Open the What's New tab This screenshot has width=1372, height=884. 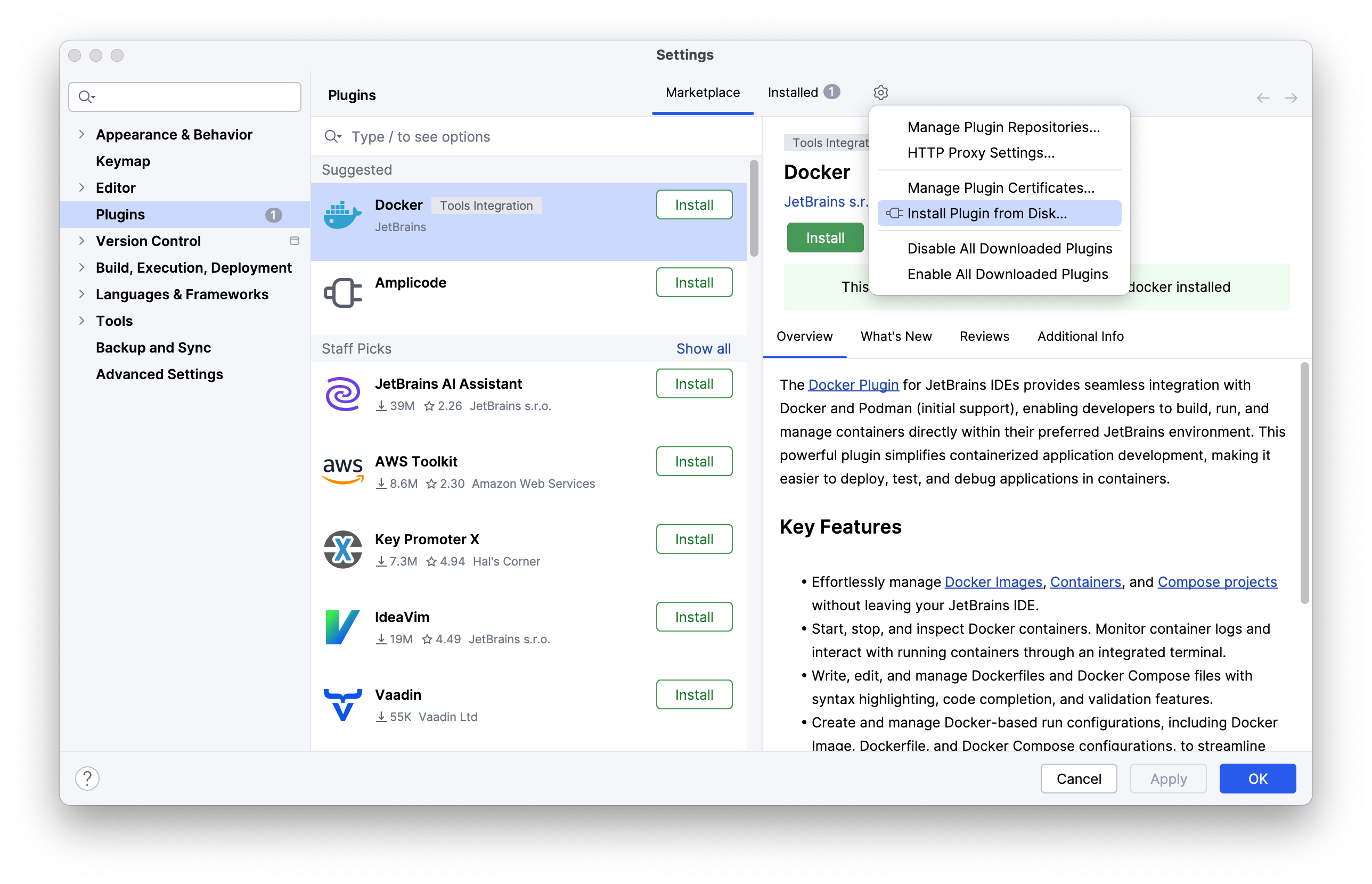[x=895, y=337]
